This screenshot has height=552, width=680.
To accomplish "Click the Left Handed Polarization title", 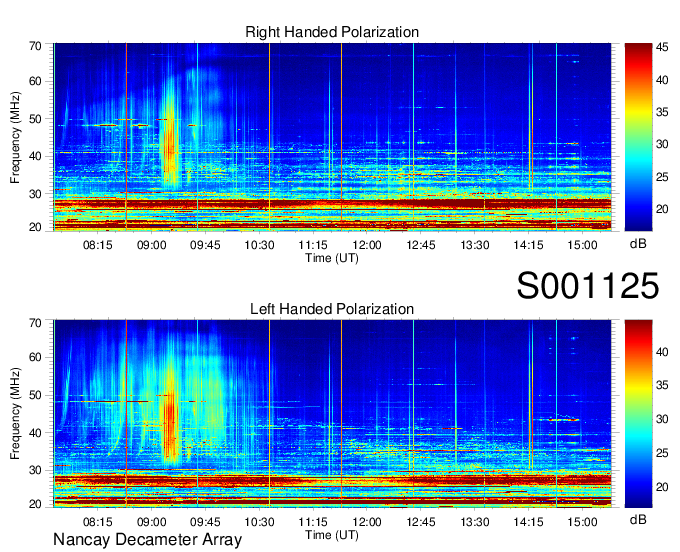I will (x=332, y=309).
